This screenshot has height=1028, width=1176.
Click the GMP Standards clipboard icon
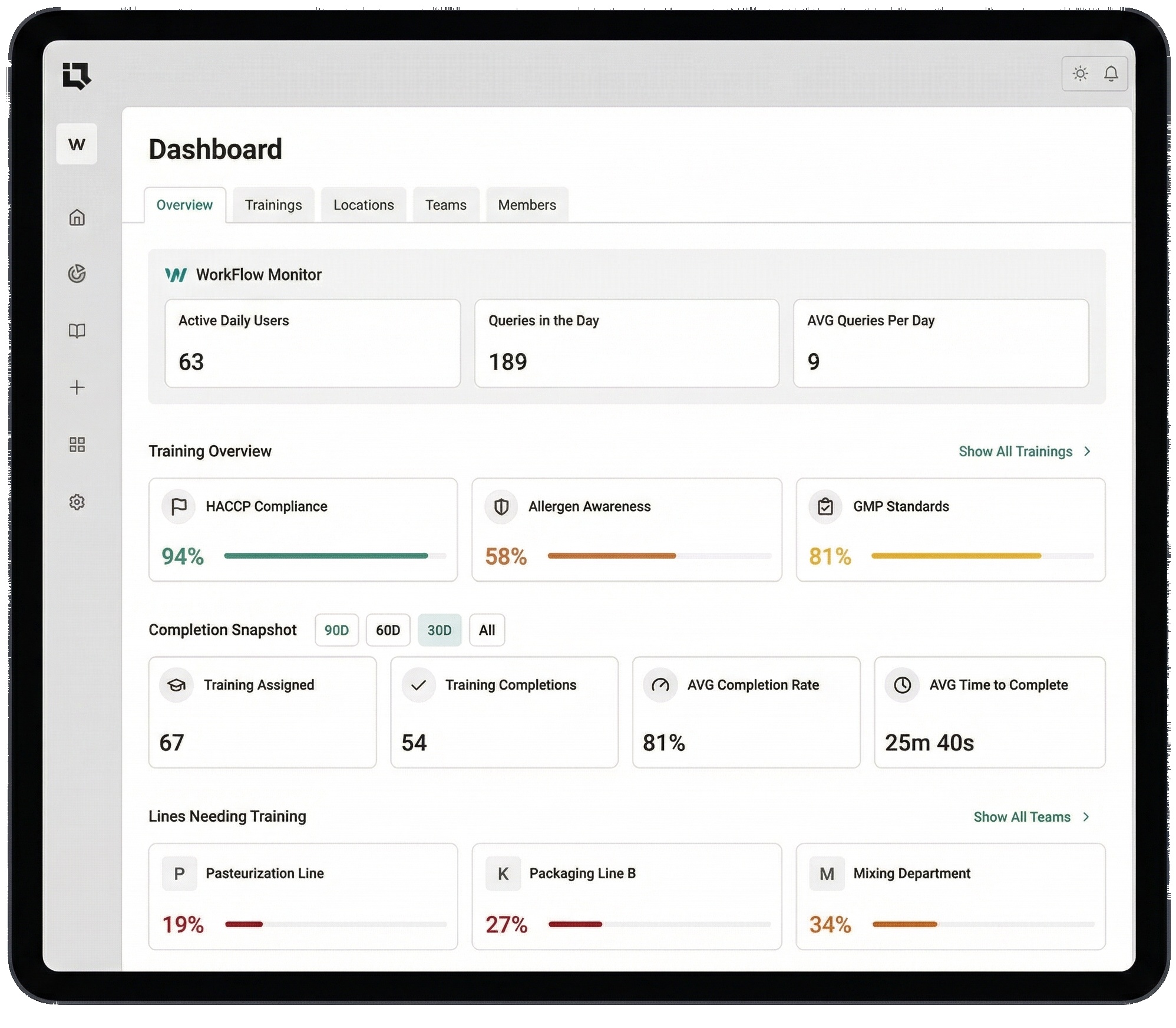click(826, 506)
